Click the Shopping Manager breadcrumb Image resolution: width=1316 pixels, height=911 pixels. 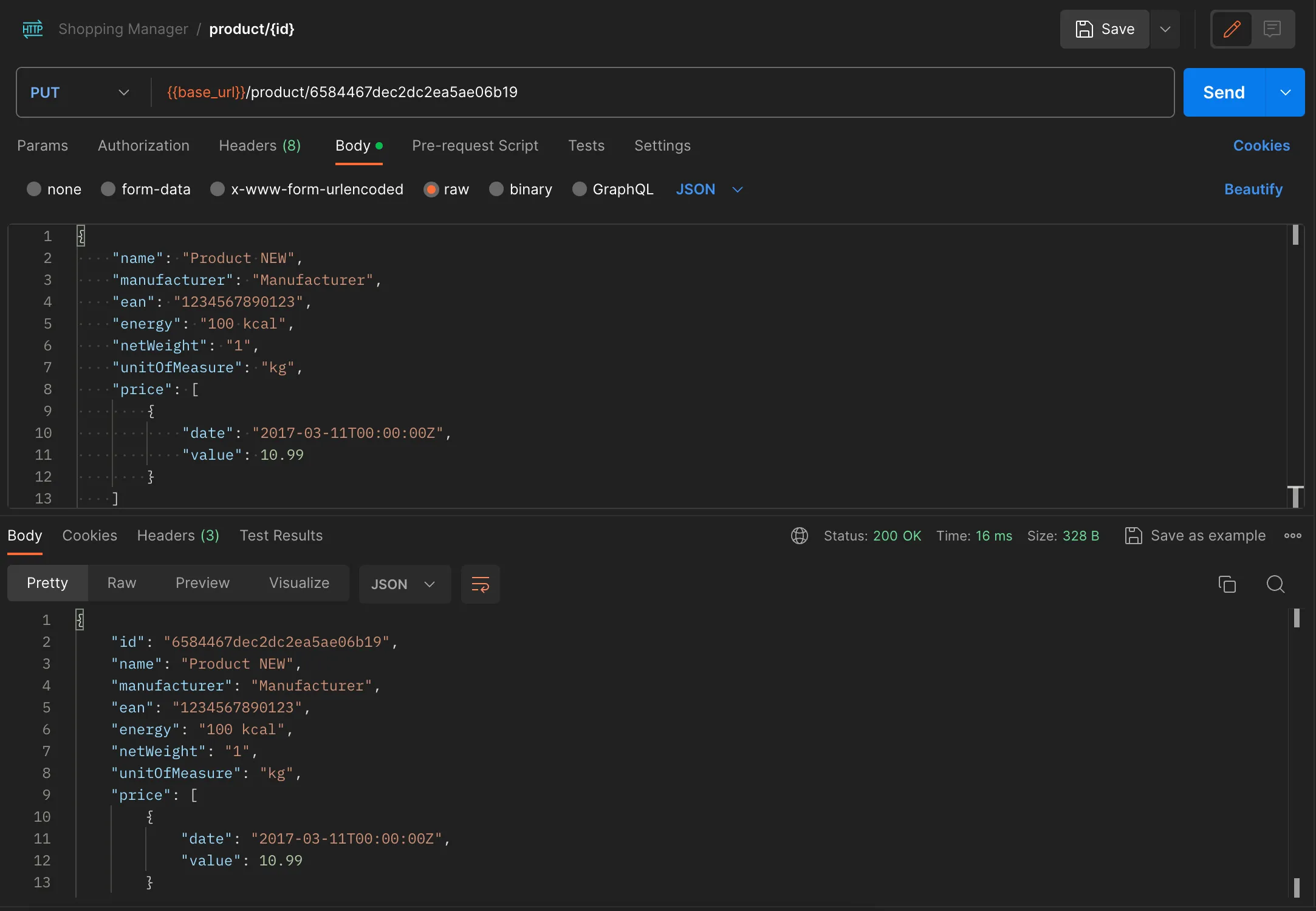123,29
